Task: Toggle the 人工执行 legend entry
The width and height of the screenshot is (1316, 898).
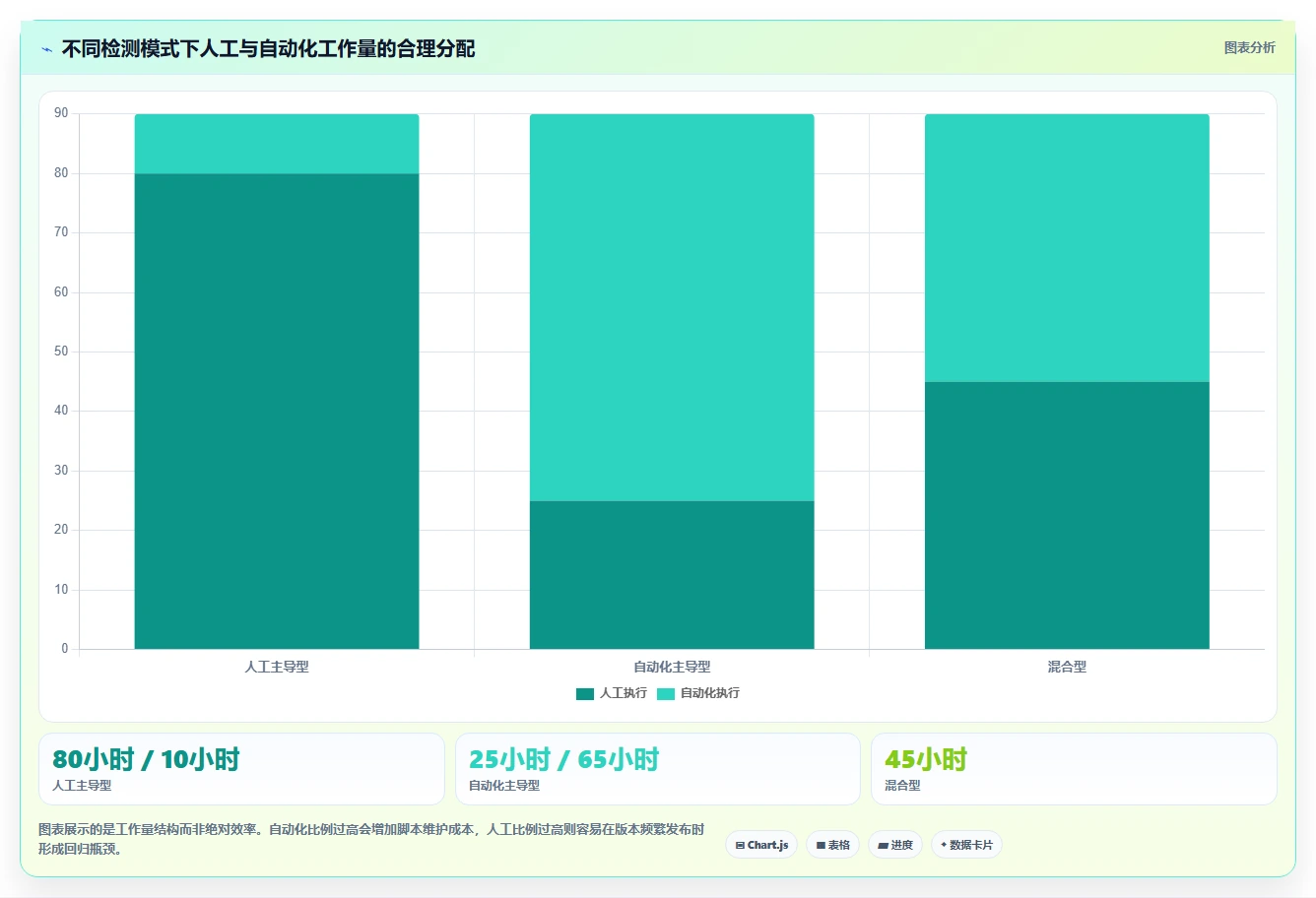Action: click(x=612, y=693)
